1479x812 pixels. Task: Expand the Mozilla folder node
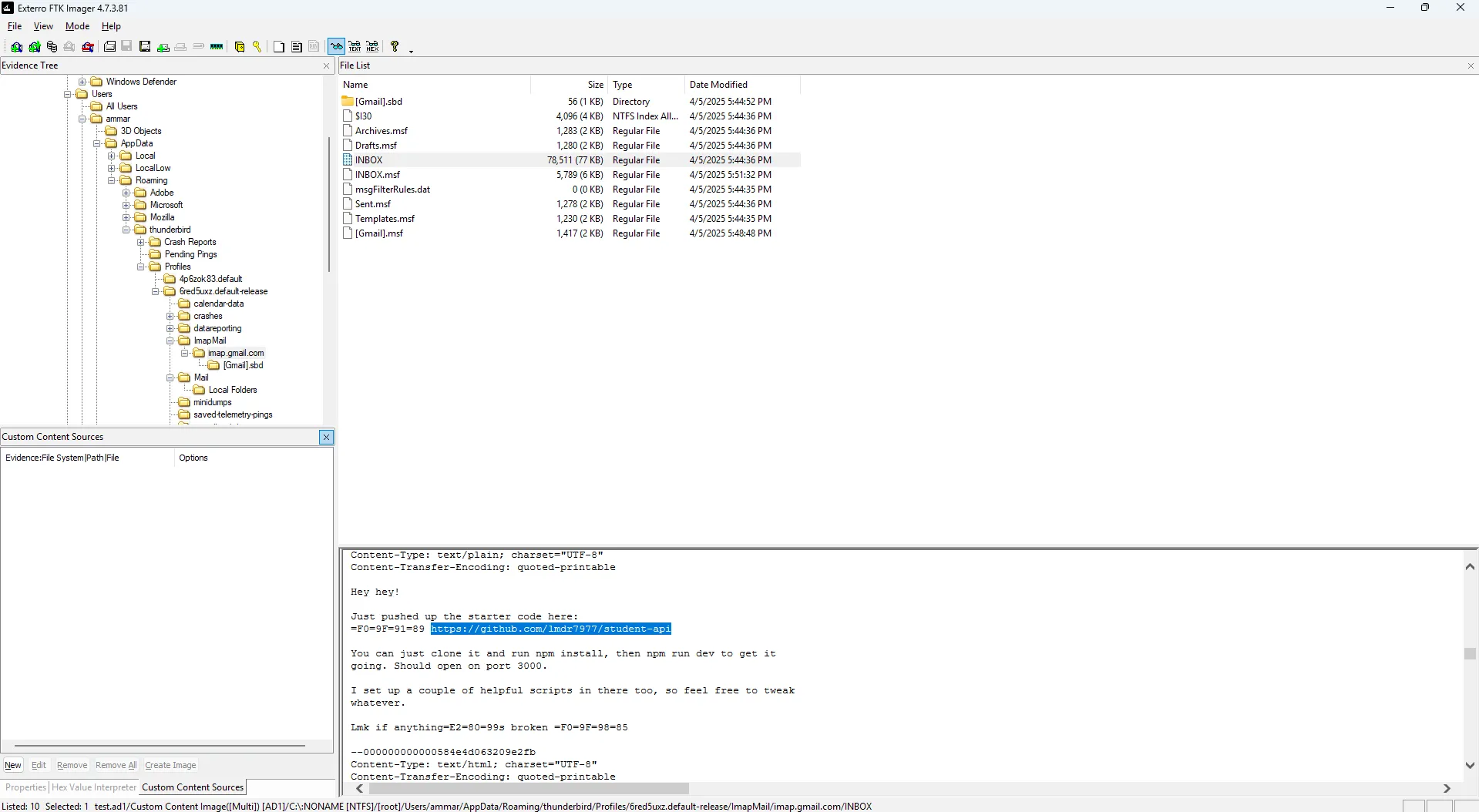tap(126, 217)
